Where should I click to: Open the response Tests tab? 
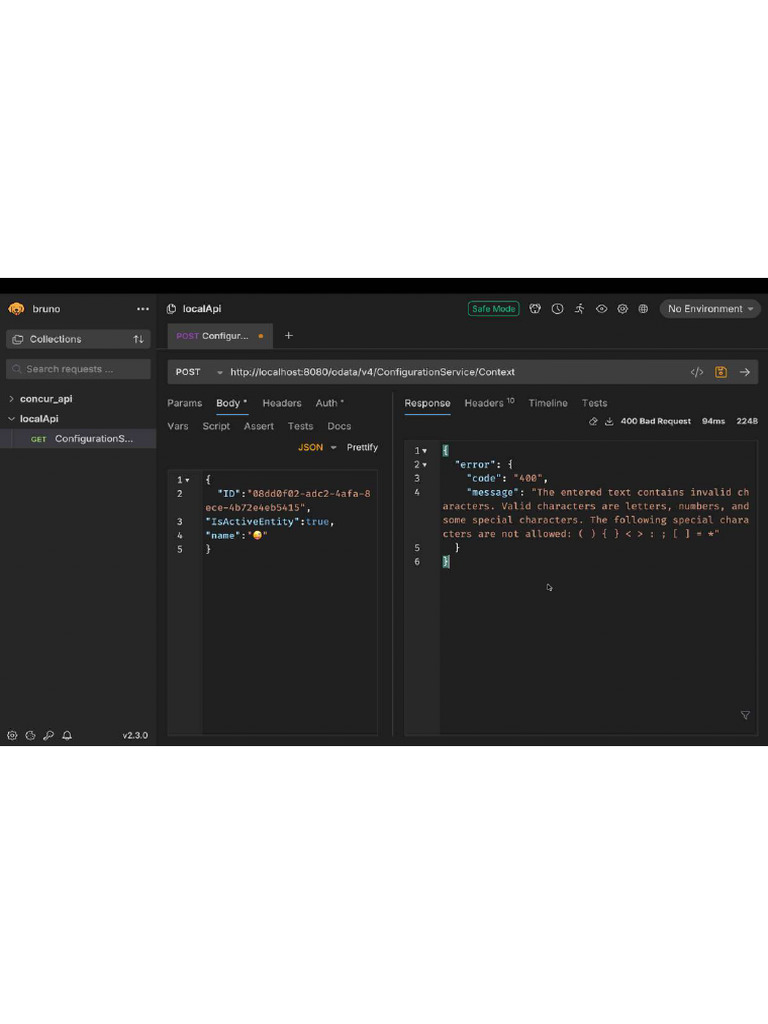point(594,403)
